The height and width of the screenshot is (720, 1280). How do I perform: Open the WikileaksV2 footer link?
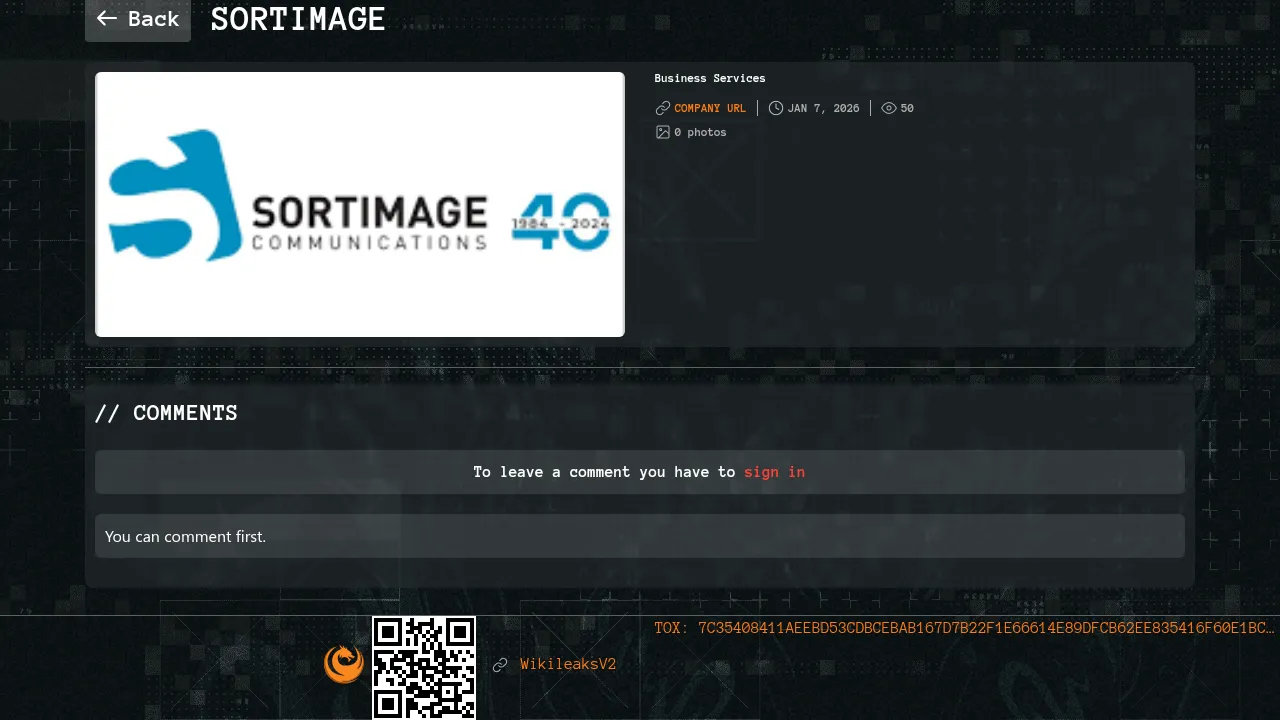(568, 665)
